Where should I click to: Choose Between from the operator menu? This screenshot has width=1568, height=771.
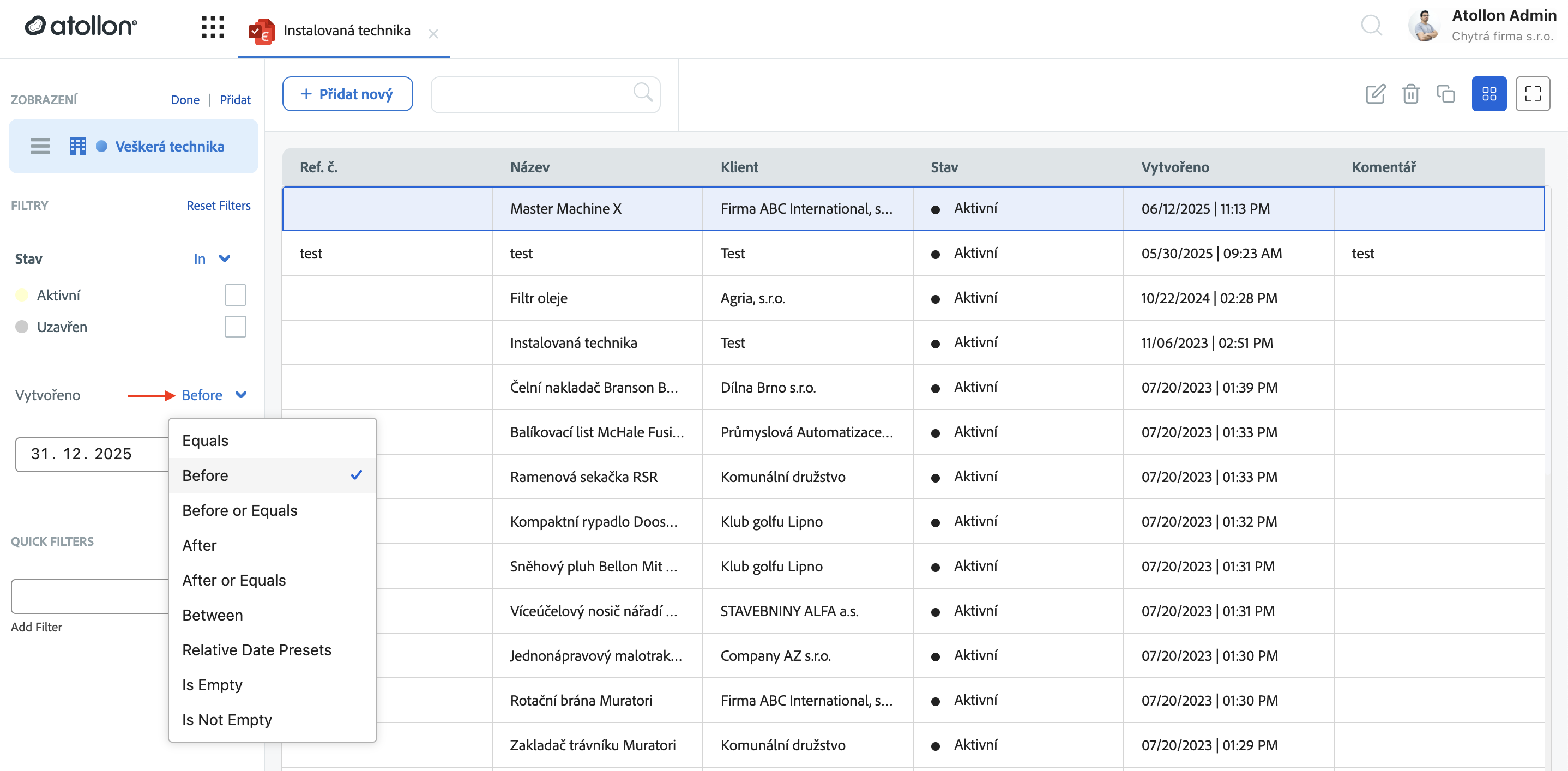click(212, 615)
